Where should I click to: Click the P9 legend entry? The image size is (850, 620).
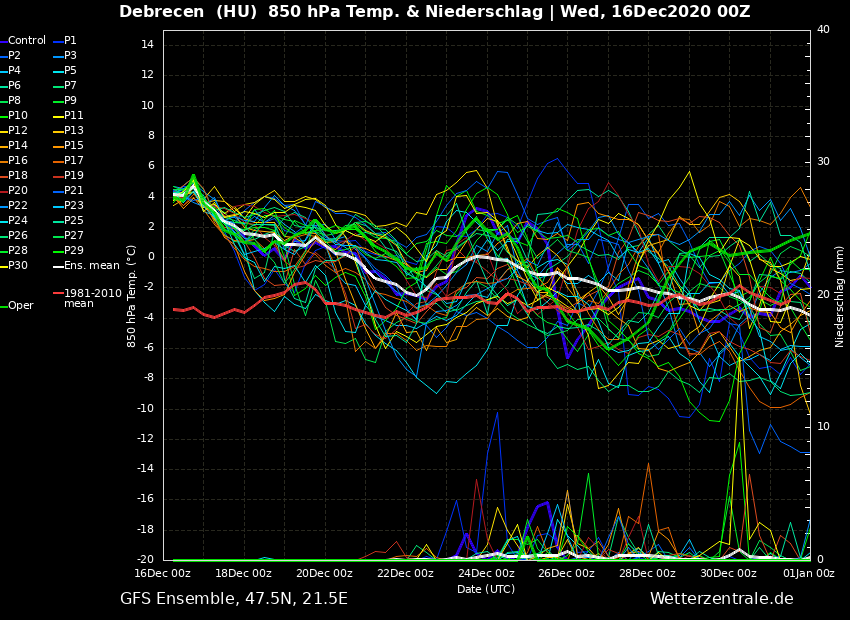click(70, 101)
